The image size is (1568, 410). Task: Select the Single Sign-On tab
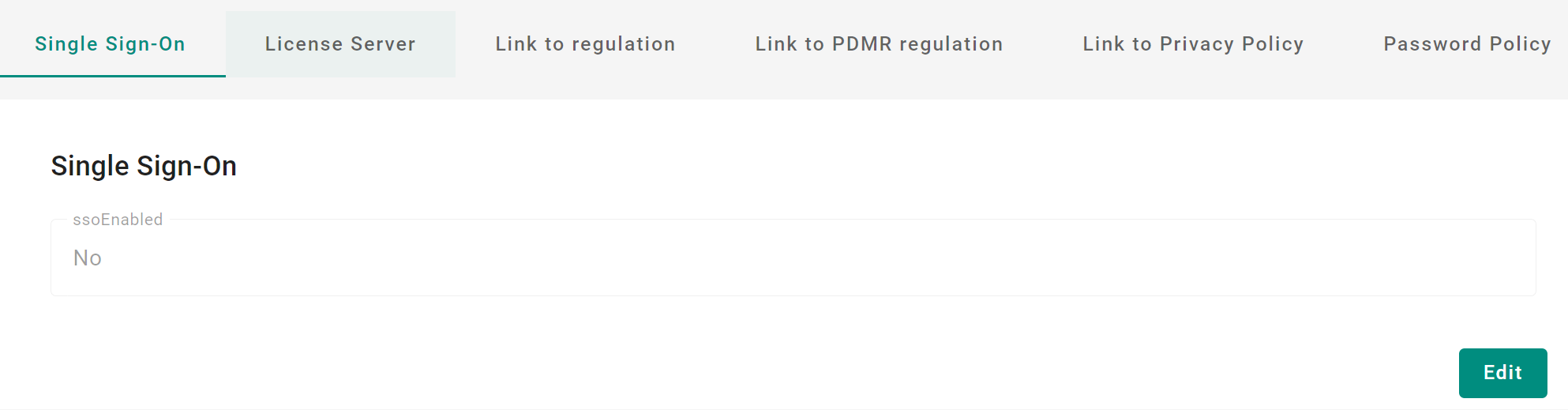pos(111,44)
